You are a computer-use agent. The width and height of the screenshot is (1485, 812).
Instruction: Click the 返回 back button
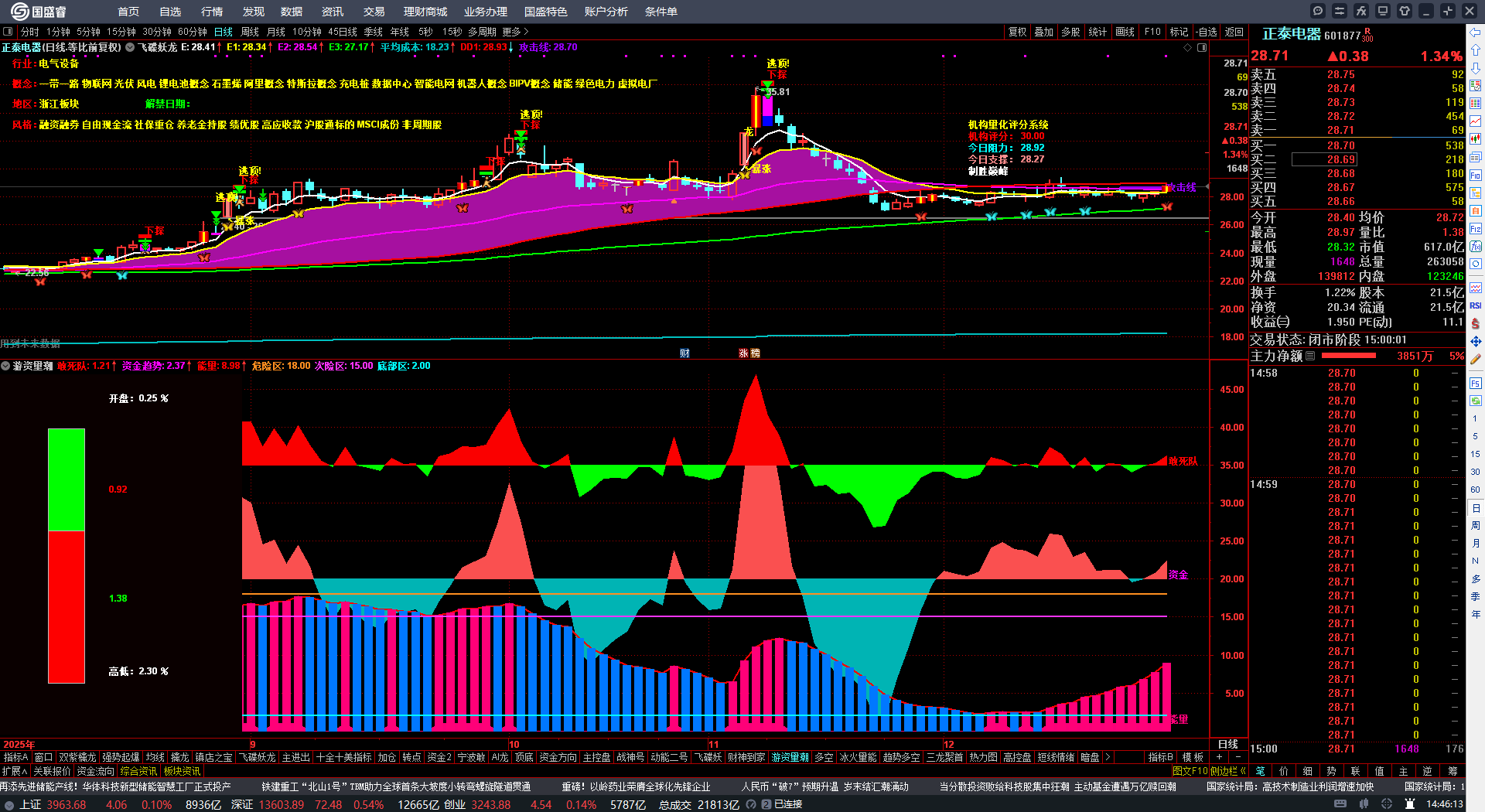pos(1234,32)
